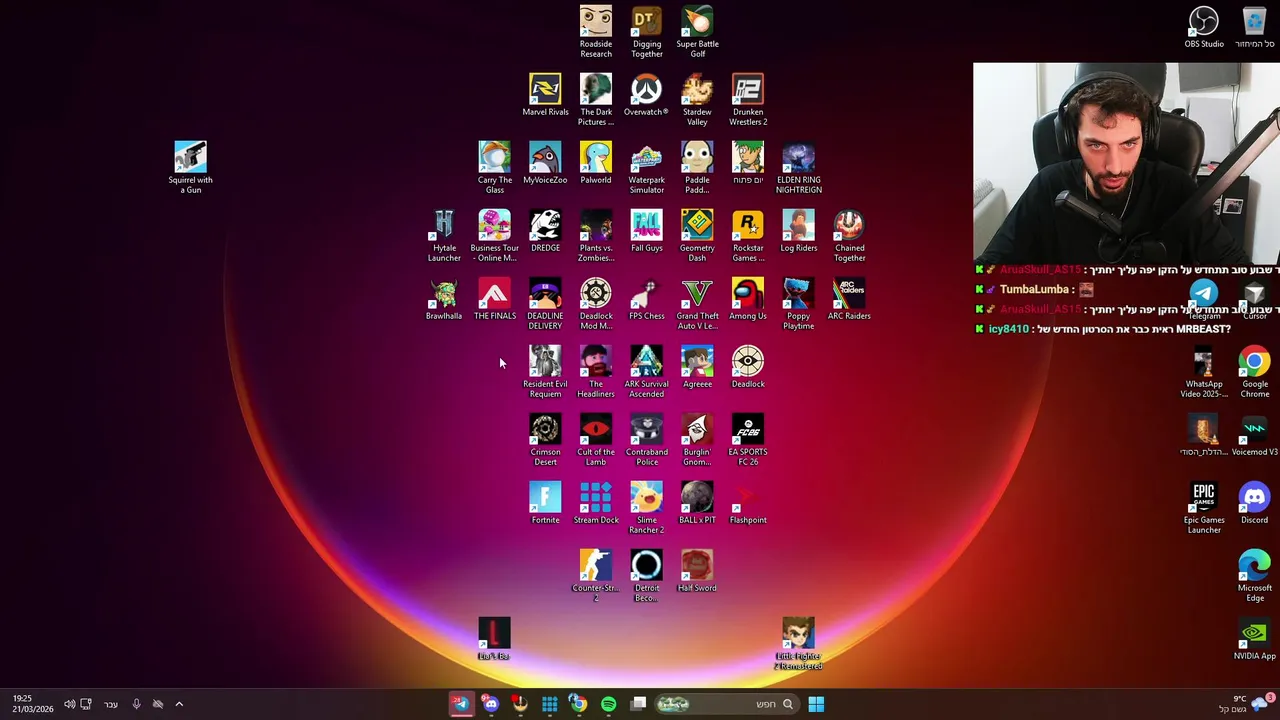Viewport: 1280px width, 720px height.
Task: Launch Brawlhalla from desktop
Action: [x=444, y=299]
